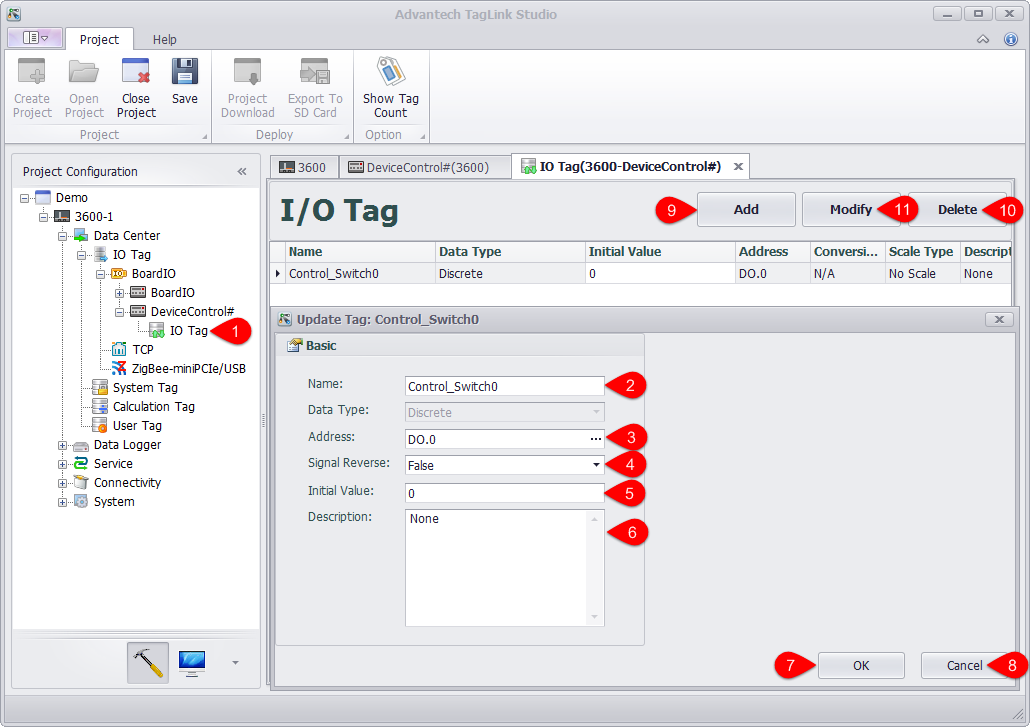This screenshot has width=1030, height=727.
Task: Click the OK button in Update Tag
Action: coord(861,666)
